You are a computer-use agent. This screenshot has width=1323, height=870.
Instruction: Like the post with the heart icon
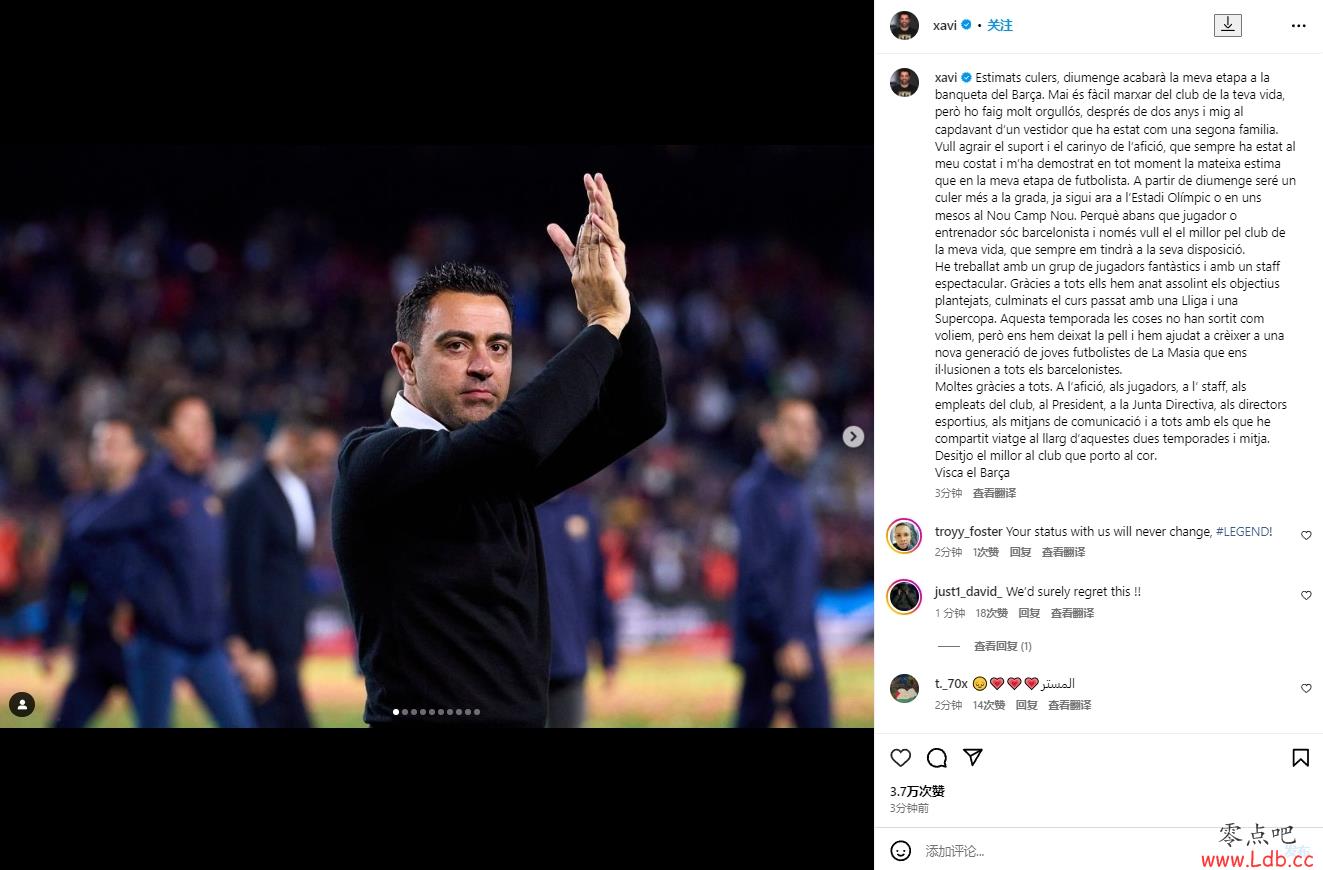[901, 758]
